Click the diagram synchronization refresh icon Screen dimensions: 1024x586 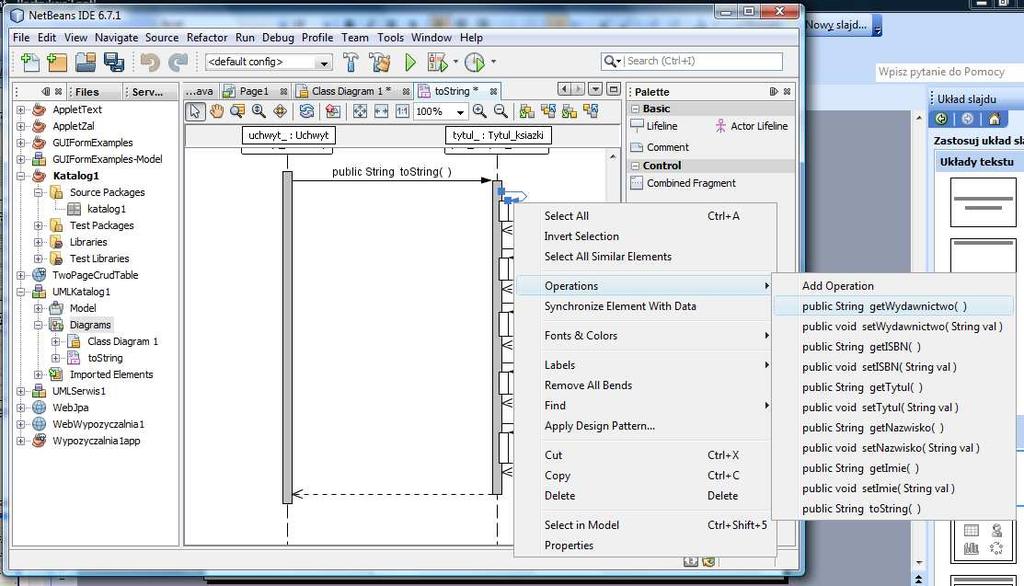[x=306, y=111]
